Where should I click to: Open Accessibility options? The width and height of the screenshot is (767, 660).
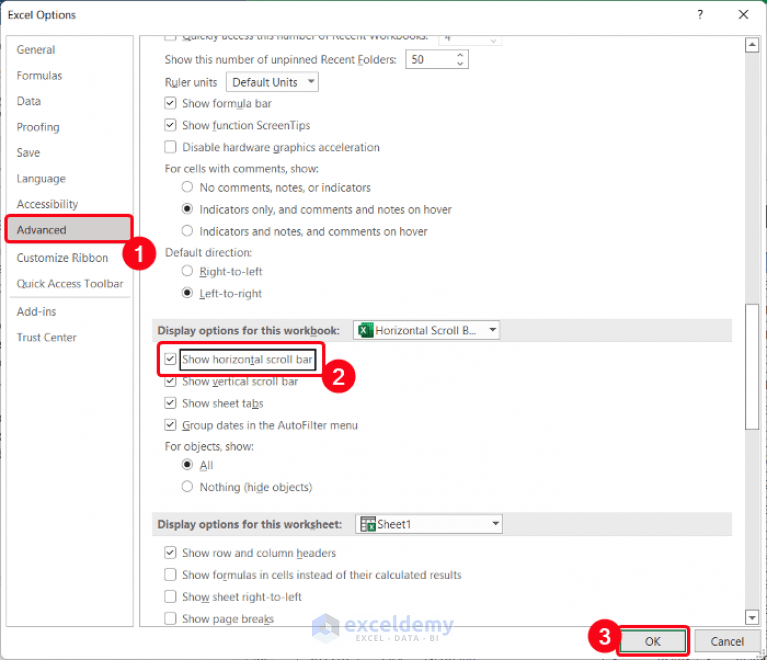(47, 204)
